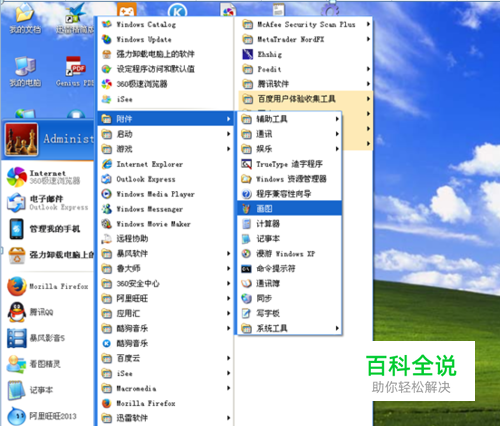Image resolution: width=500 pixels, height=426 pixels.
Task: Open Windows Messenger
Action: click(166, 209)
